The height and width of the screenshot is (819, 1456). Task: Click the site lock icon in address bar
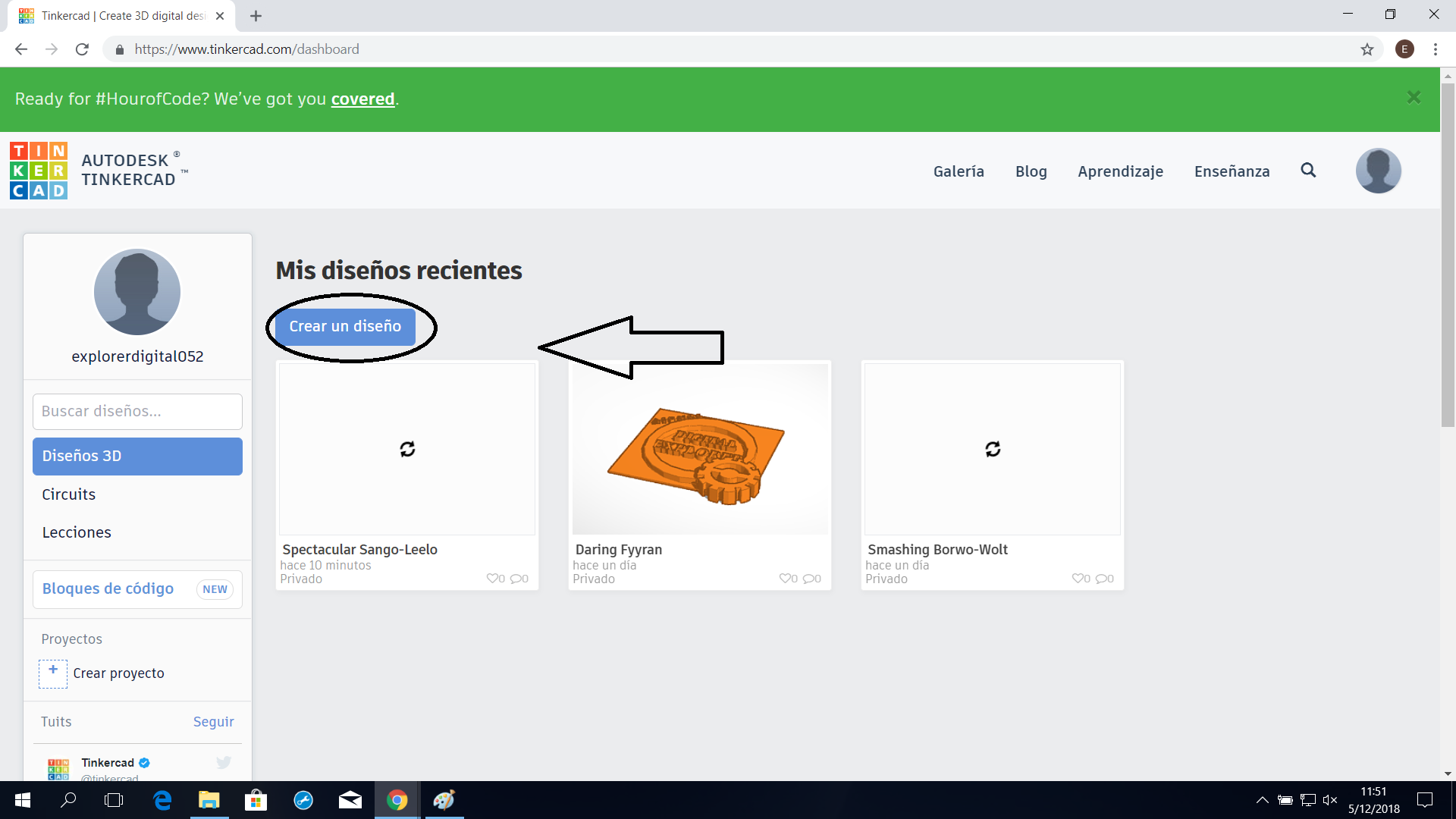coord(119,49)
